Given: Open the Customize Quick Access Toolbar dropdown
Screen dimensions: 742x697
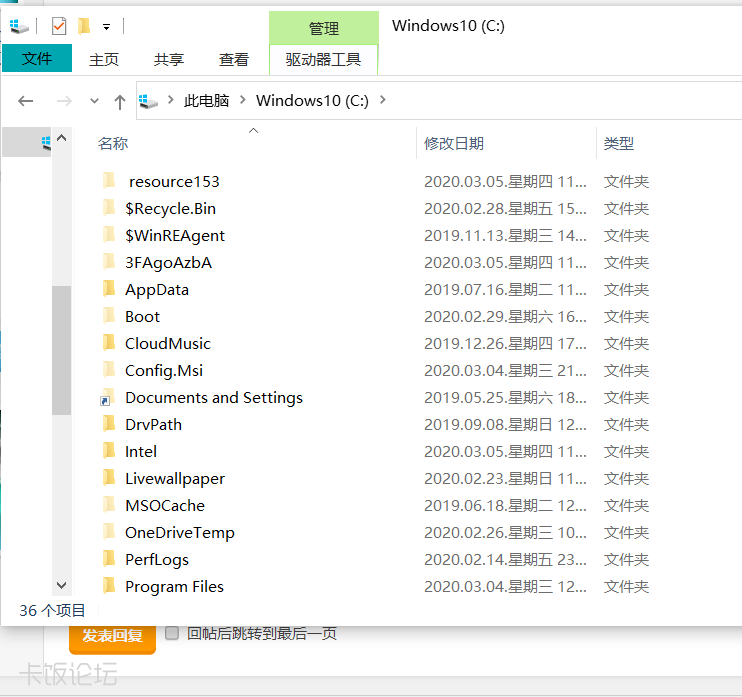Looking at the screenshot, I should (106, 27).
